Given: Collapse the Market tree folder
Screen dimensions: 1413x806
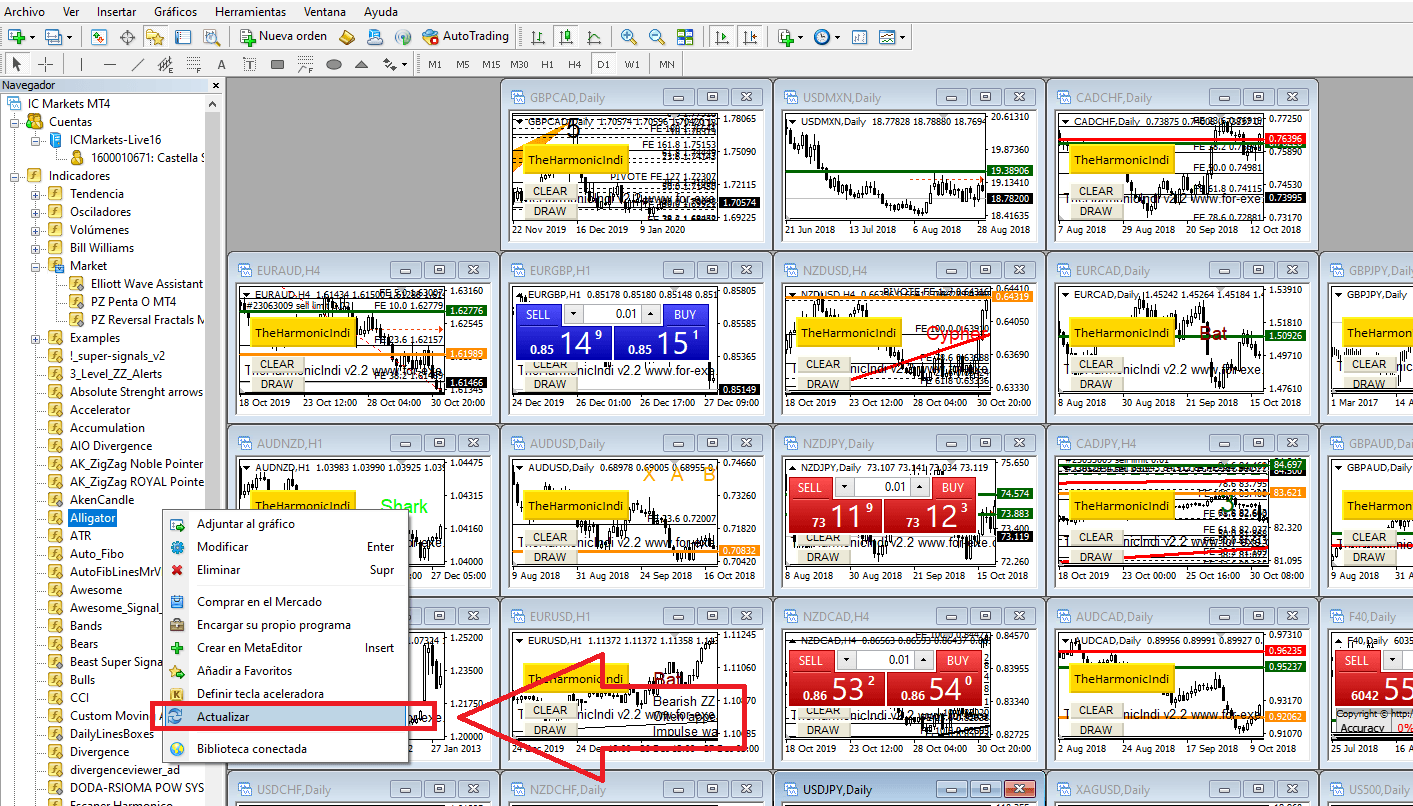Looking at the screenshot, I should [36, 266].
